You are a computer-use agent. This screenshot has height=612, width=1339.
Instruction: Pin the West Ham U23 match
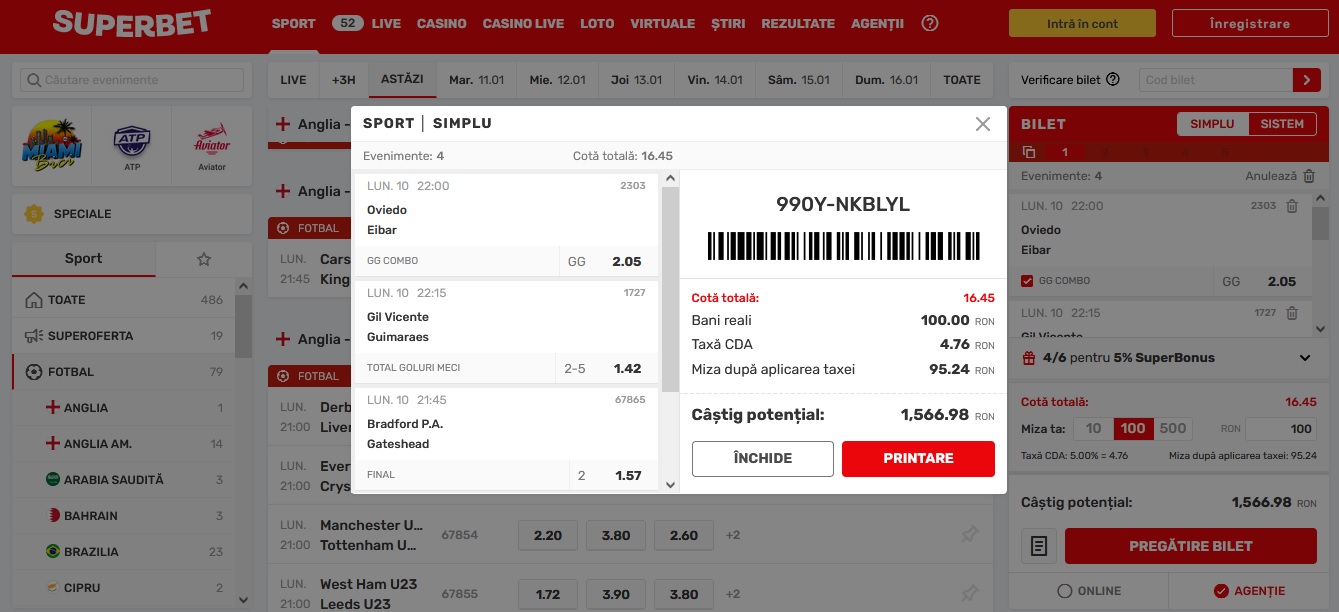[x=969, y=594]
